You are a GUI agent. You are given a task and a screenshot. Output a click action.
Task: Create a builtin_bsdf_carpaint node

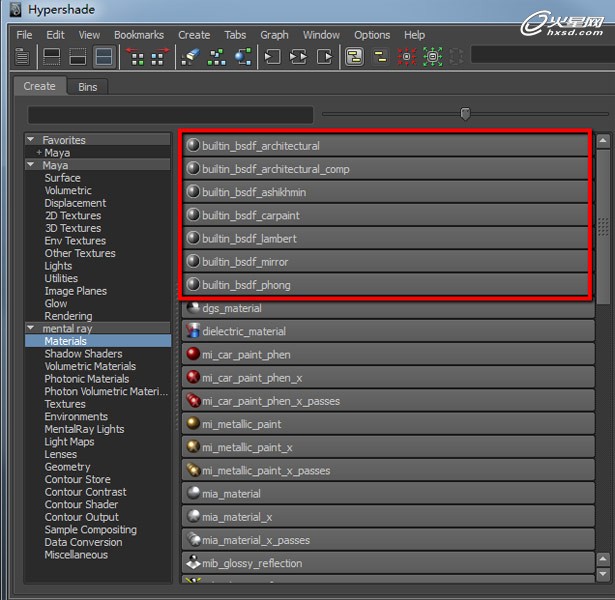point(385,215)
